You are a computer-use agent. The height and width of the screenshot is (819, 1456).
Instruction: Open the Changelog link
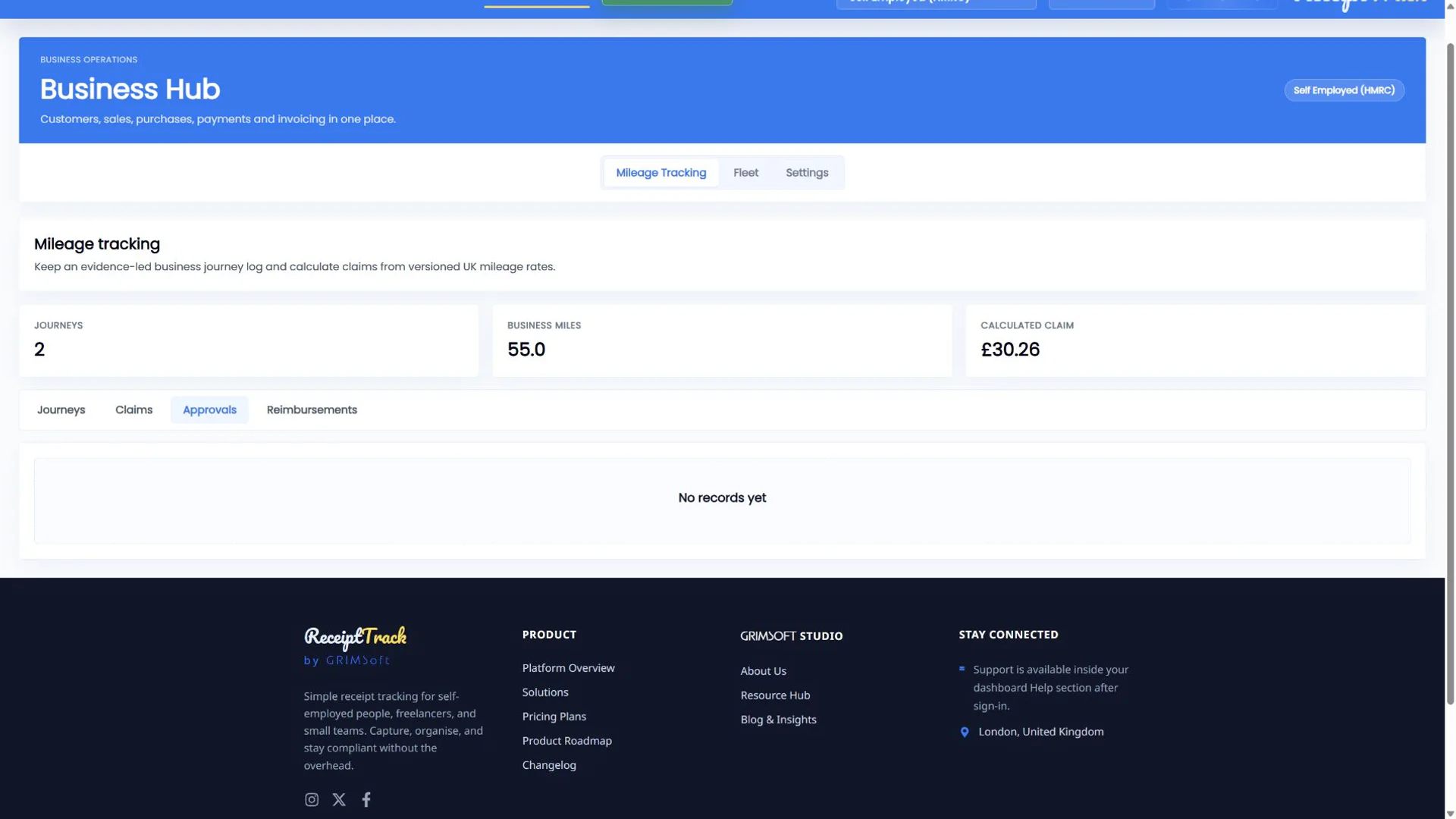click(549, 765)
